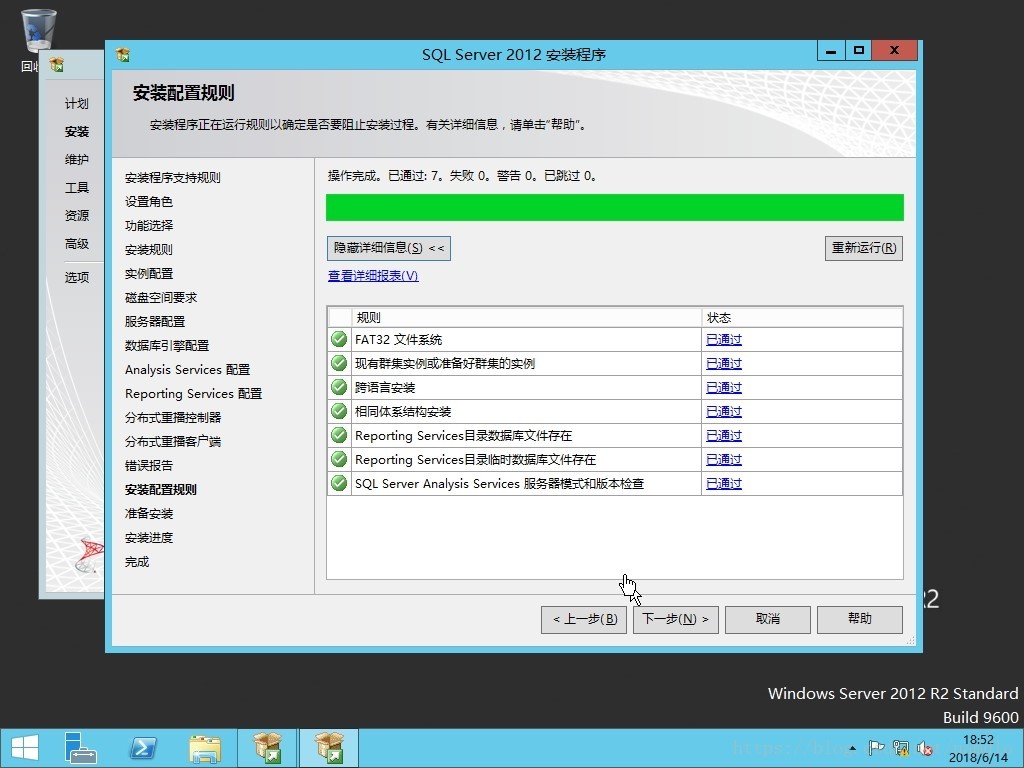Screen dimensions: 1024x768
Task: Open 已通过 link for 现有群集实例 rule
Action: click(x=724, y=364)
